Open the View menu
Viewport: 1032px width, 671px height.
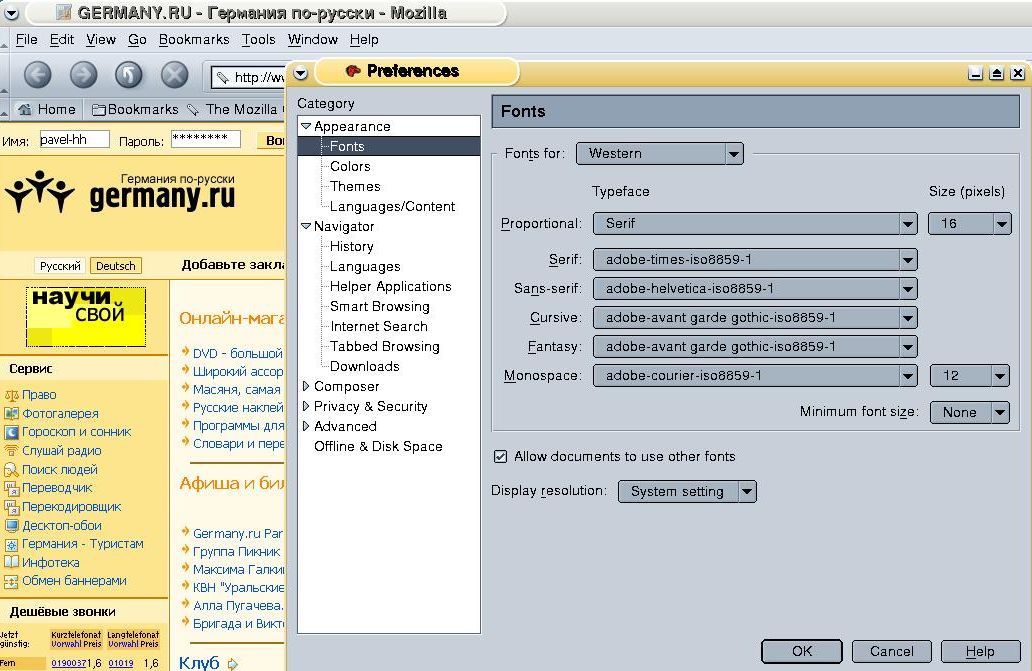(x=101, y=39)
